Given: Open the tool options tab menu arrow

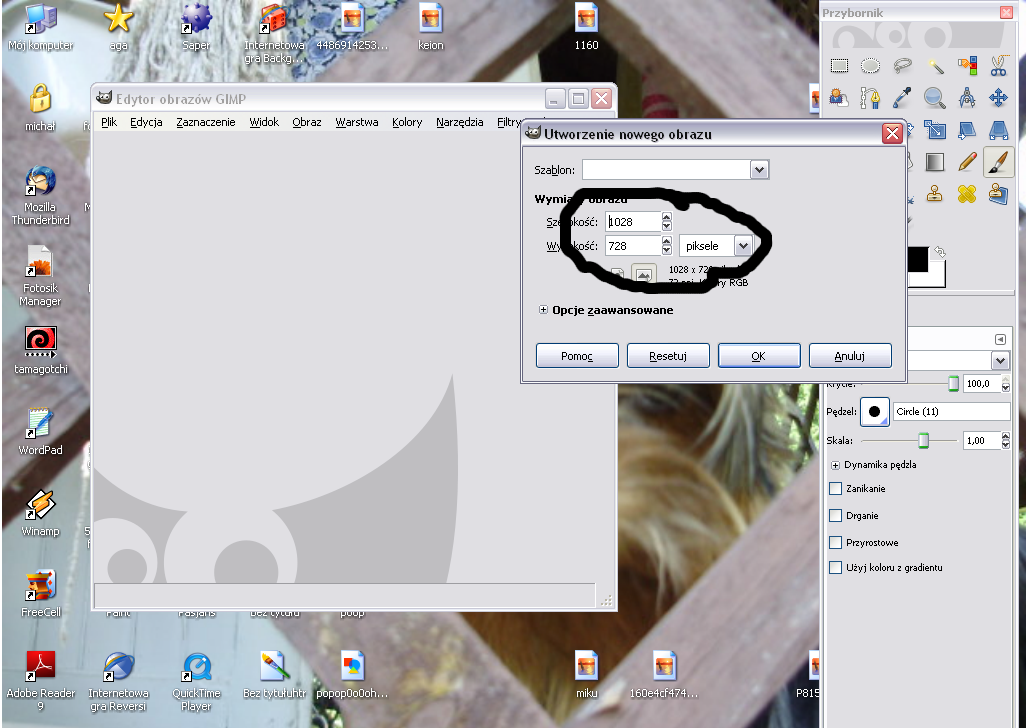Looking at the screenshot, I should coord(1000,339).
